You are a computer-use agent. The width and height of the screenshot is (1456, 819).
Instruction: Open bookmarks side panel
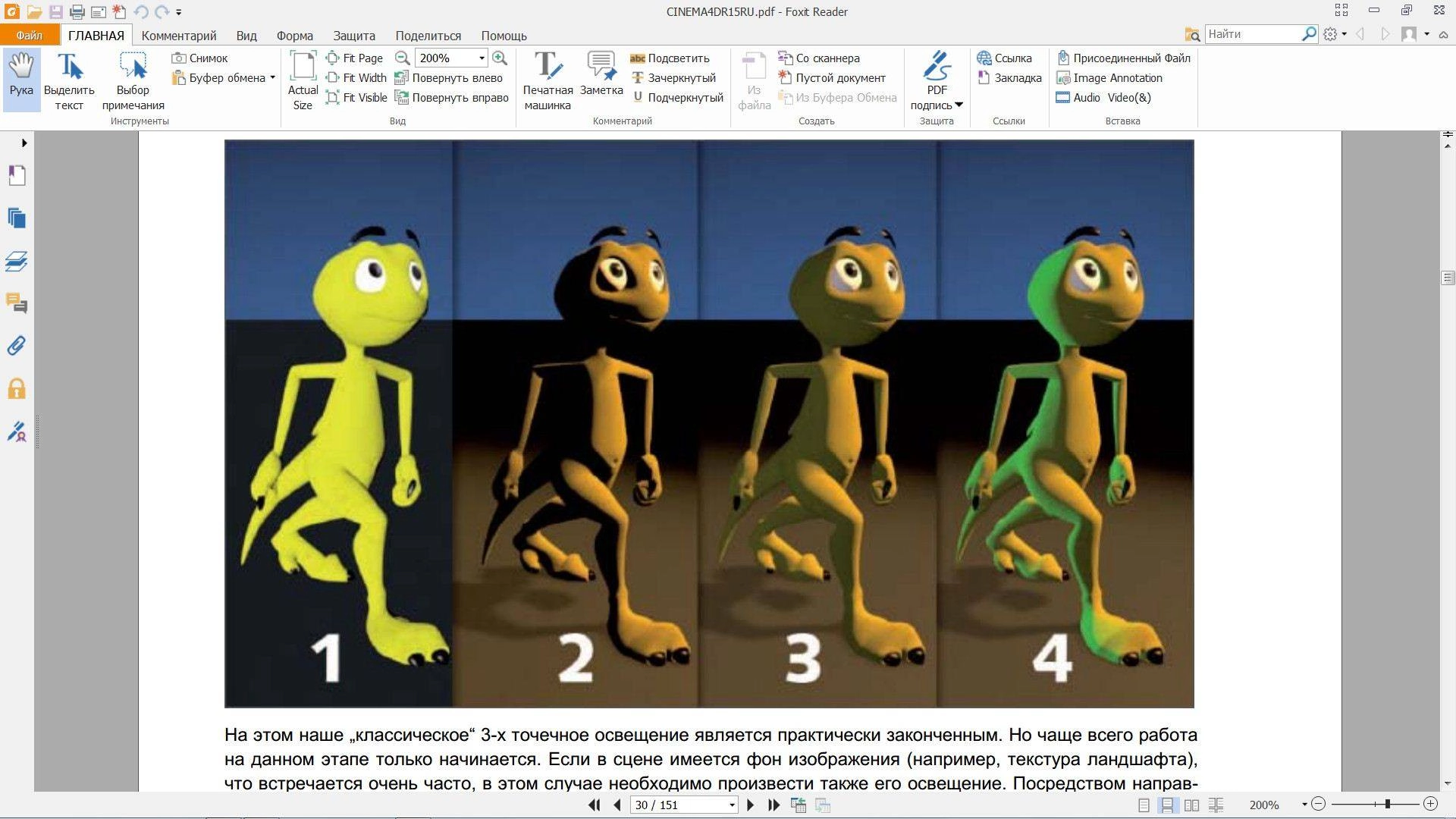point(17,175)
